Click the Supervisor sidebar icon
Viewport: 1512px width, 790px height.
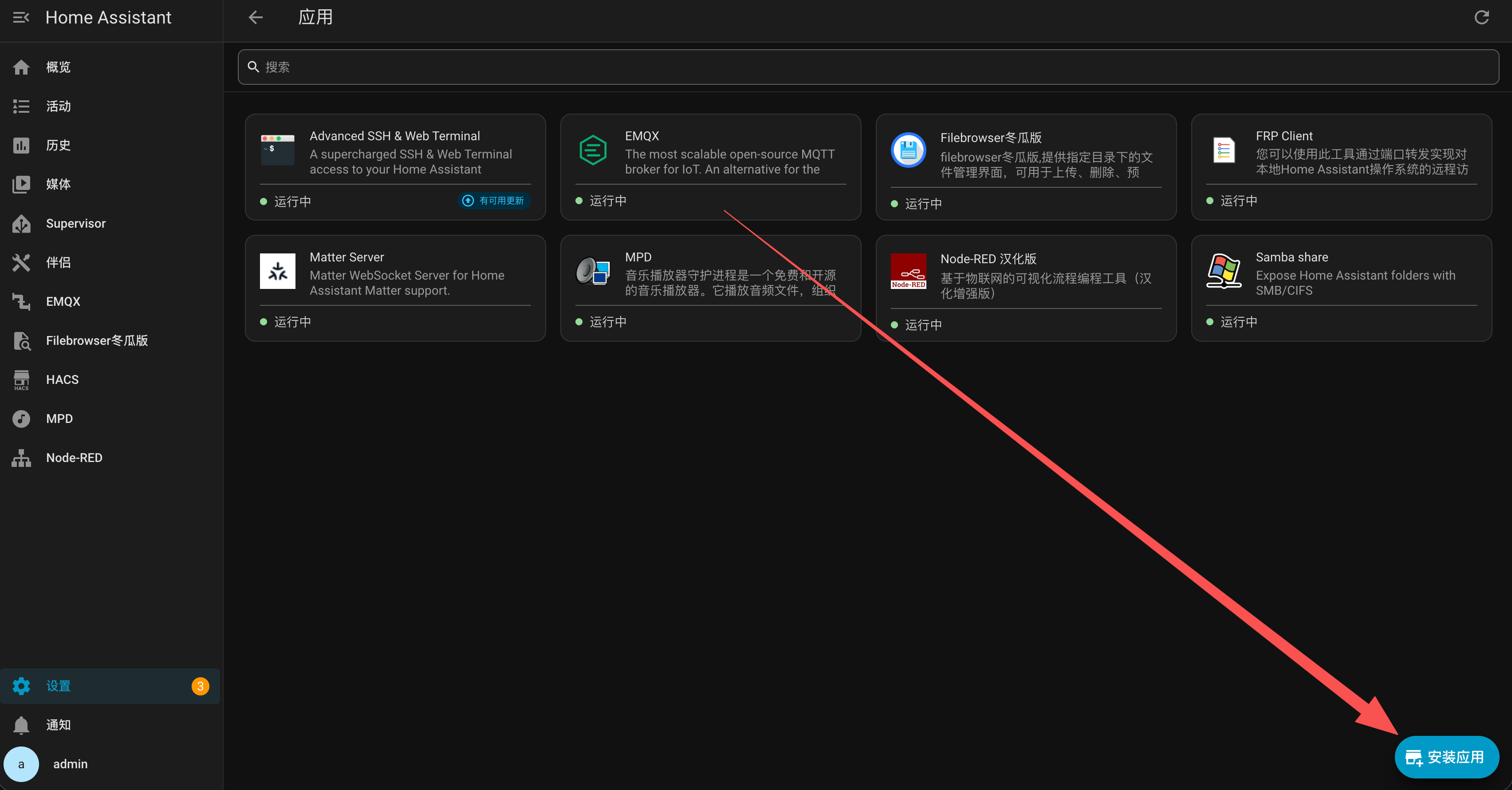point(21,224)
